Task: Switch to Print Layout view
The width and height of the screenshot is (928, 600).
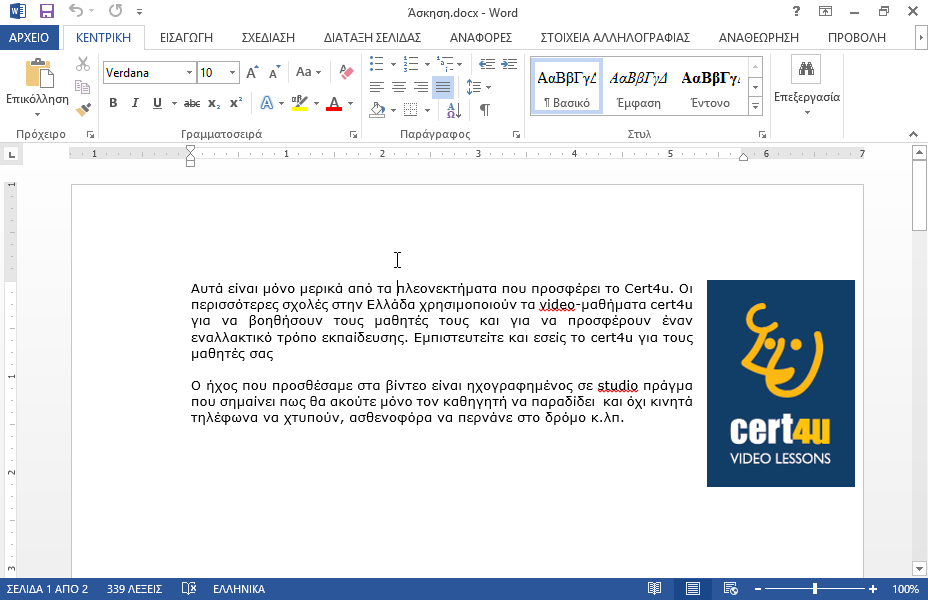Action: (692, 589)
